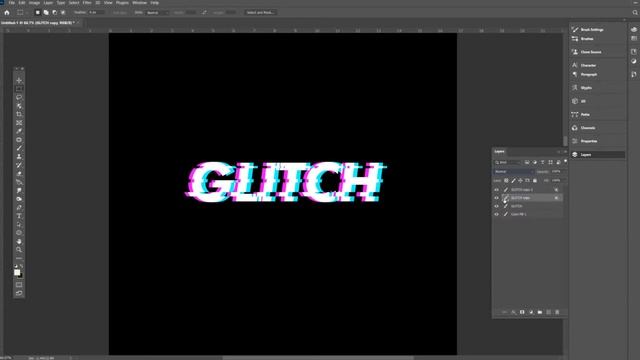Select the Horizontal Type tool
This screenshot has height=360, width=640.
19,216
